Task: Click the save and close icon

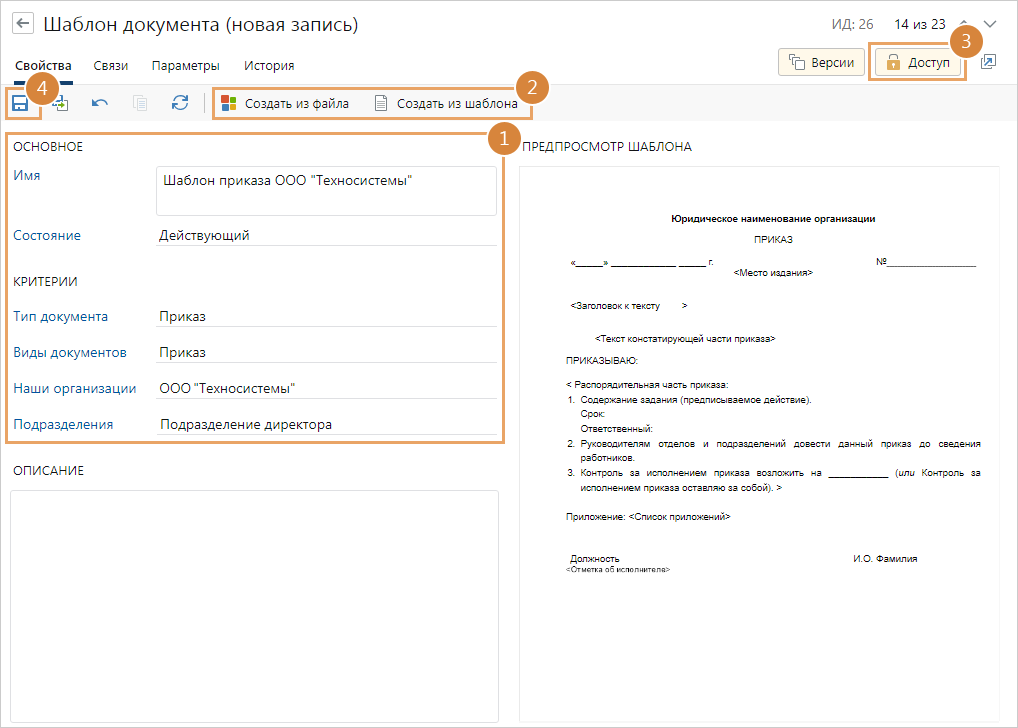Action: tap(60, 103)
